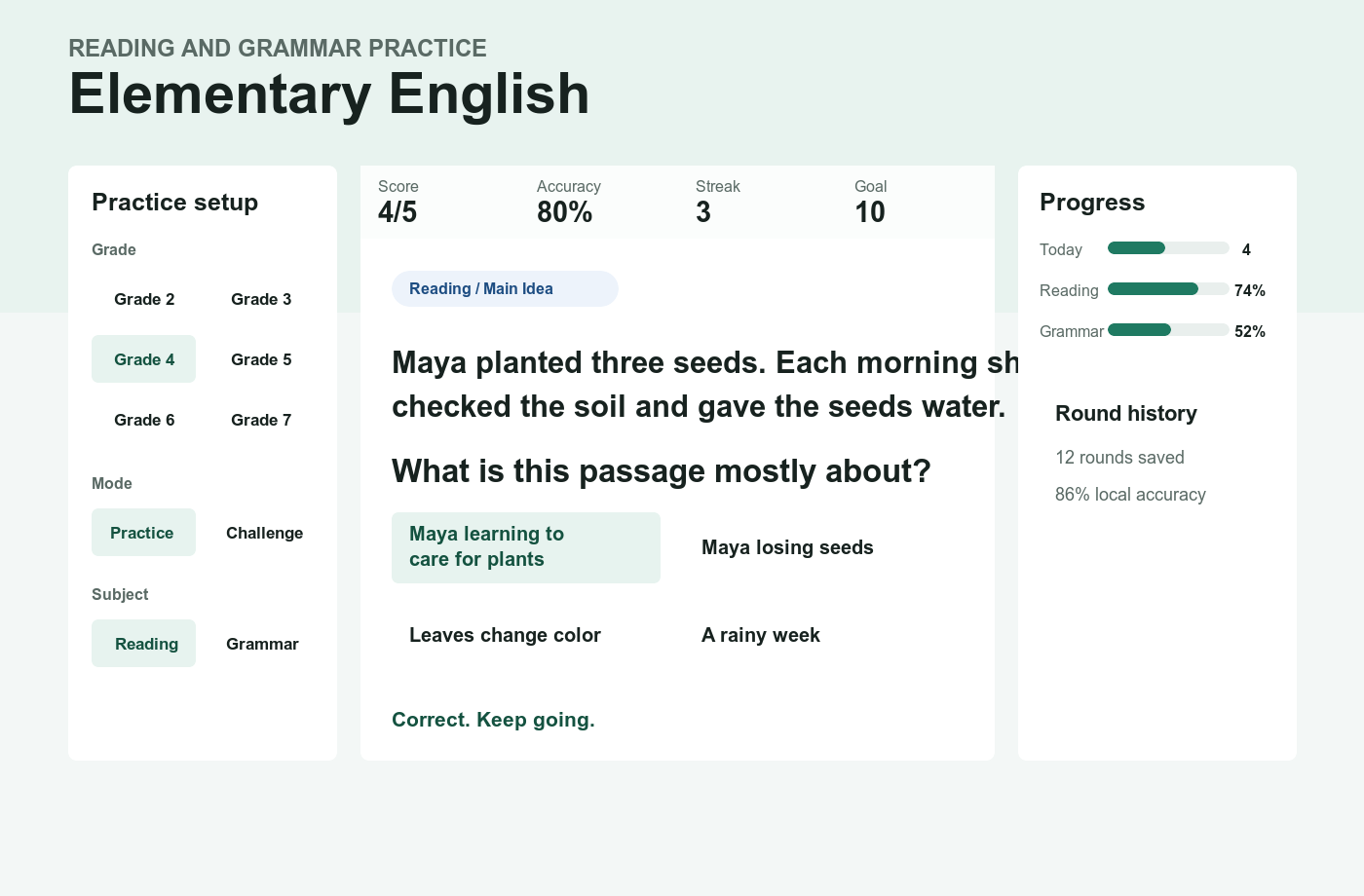
Task: Select Grade 2 option
Action: [x=144, y=299]
